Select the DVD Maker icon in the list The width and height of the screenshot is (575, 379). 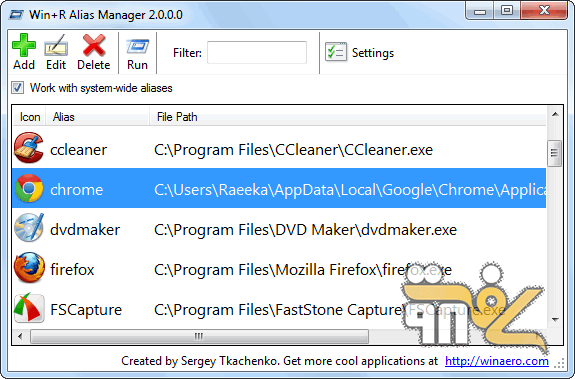[x=29, y=228]
